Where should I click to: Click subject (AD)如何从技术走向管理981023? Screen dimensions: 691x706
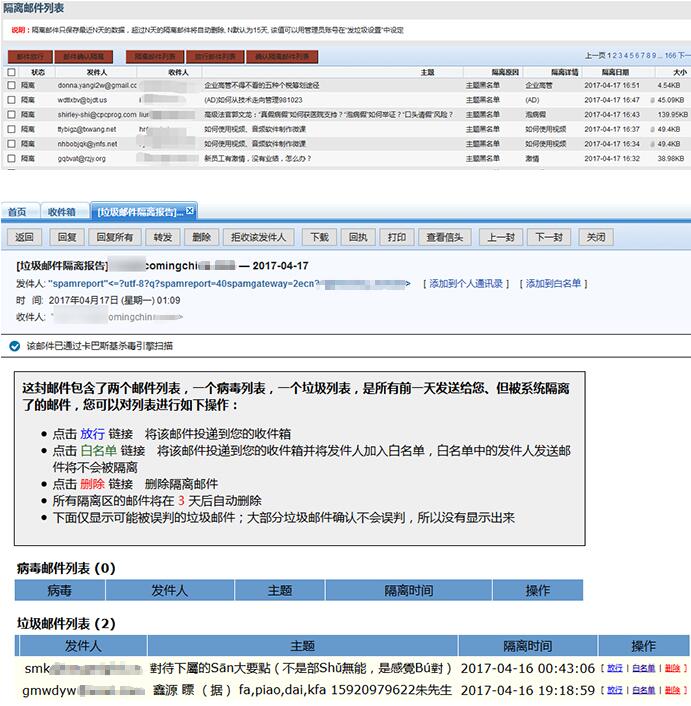click(x=253, y=100)
